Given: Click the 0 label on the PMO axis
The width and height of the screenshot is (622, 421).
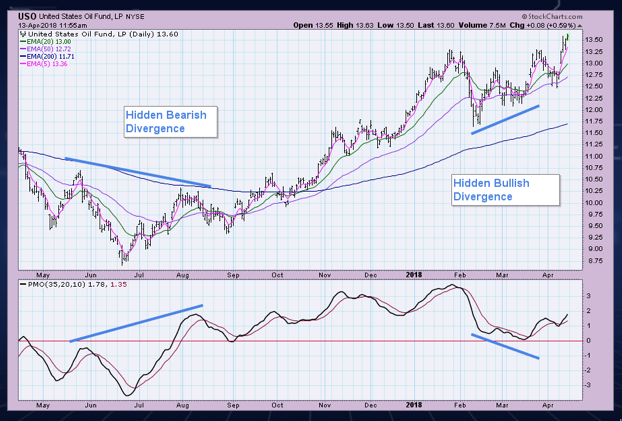Looking at the screenshot, I should (589, 341).
